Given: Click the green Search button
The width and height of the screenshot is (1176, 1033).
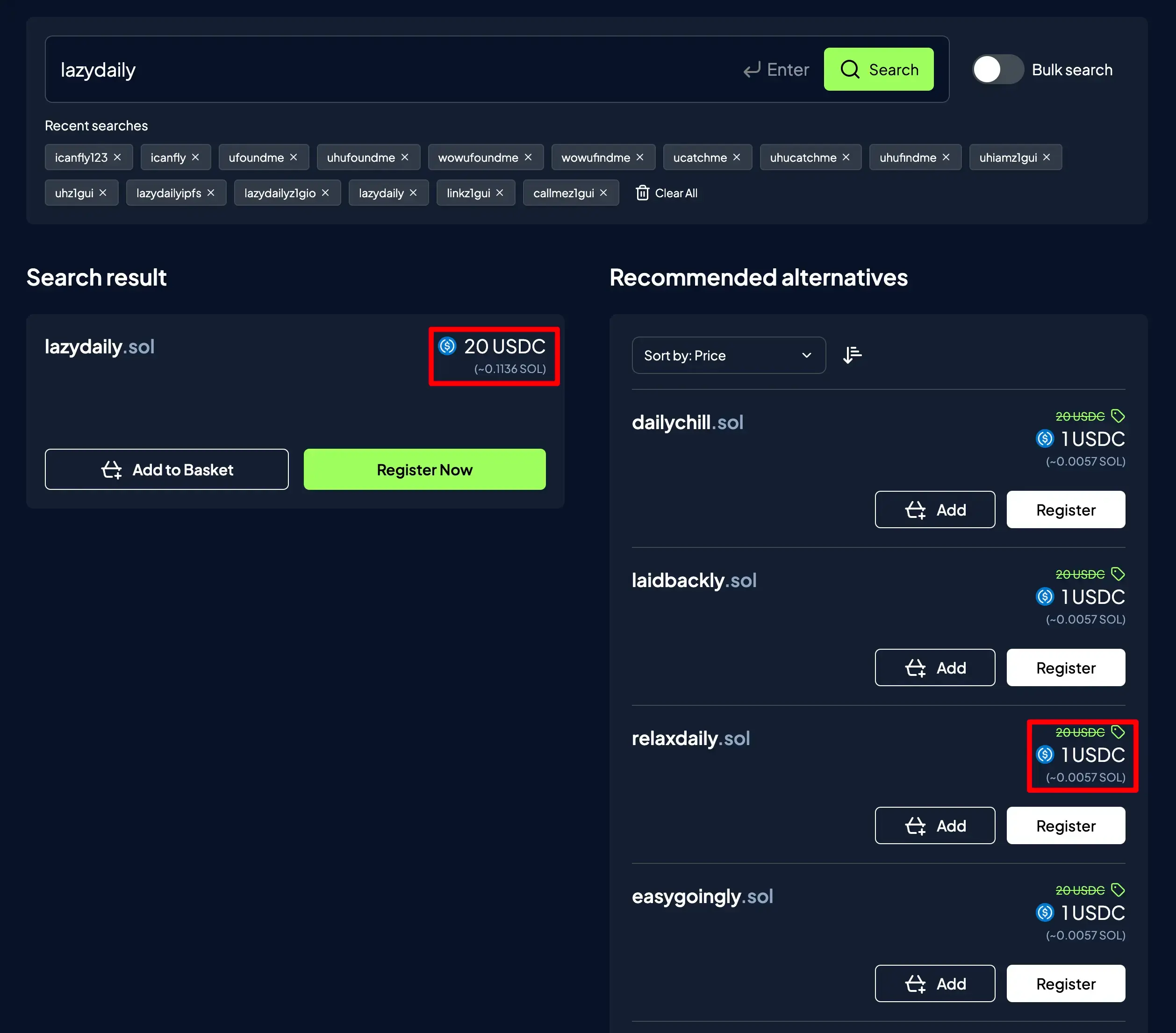Looking at the screenshot, I should click(878, 70).
